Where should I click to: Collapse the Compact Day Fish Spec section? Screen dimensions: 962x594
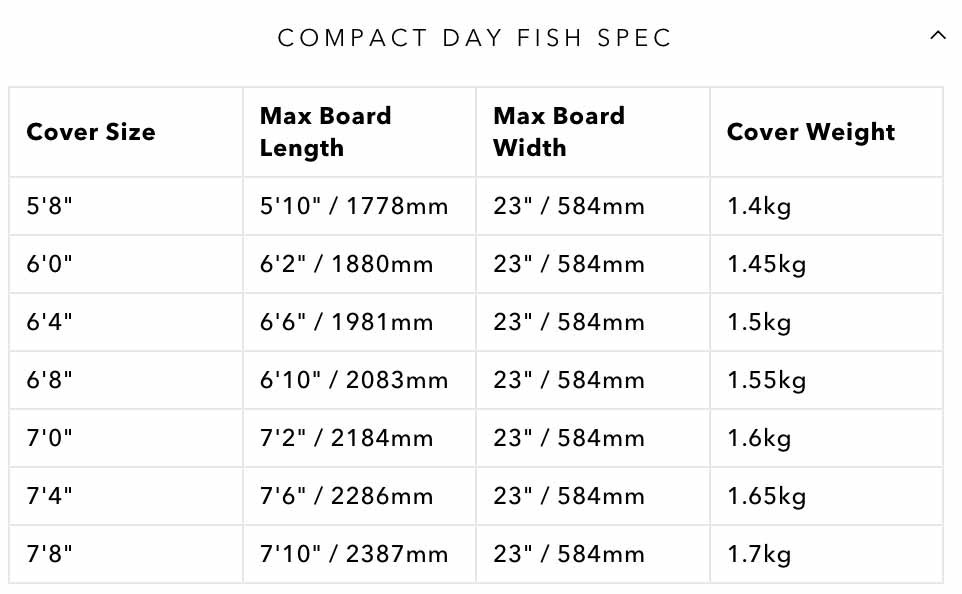(x=937, y=36)
